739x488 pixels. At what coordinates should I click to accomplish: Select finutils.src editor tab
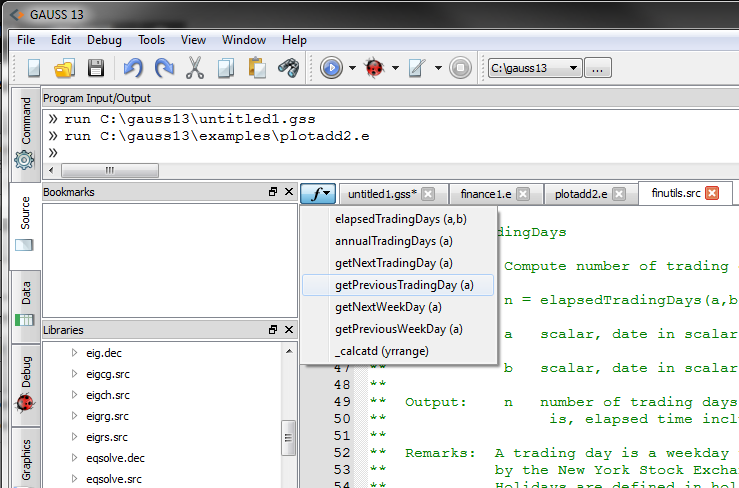[676, 193]
